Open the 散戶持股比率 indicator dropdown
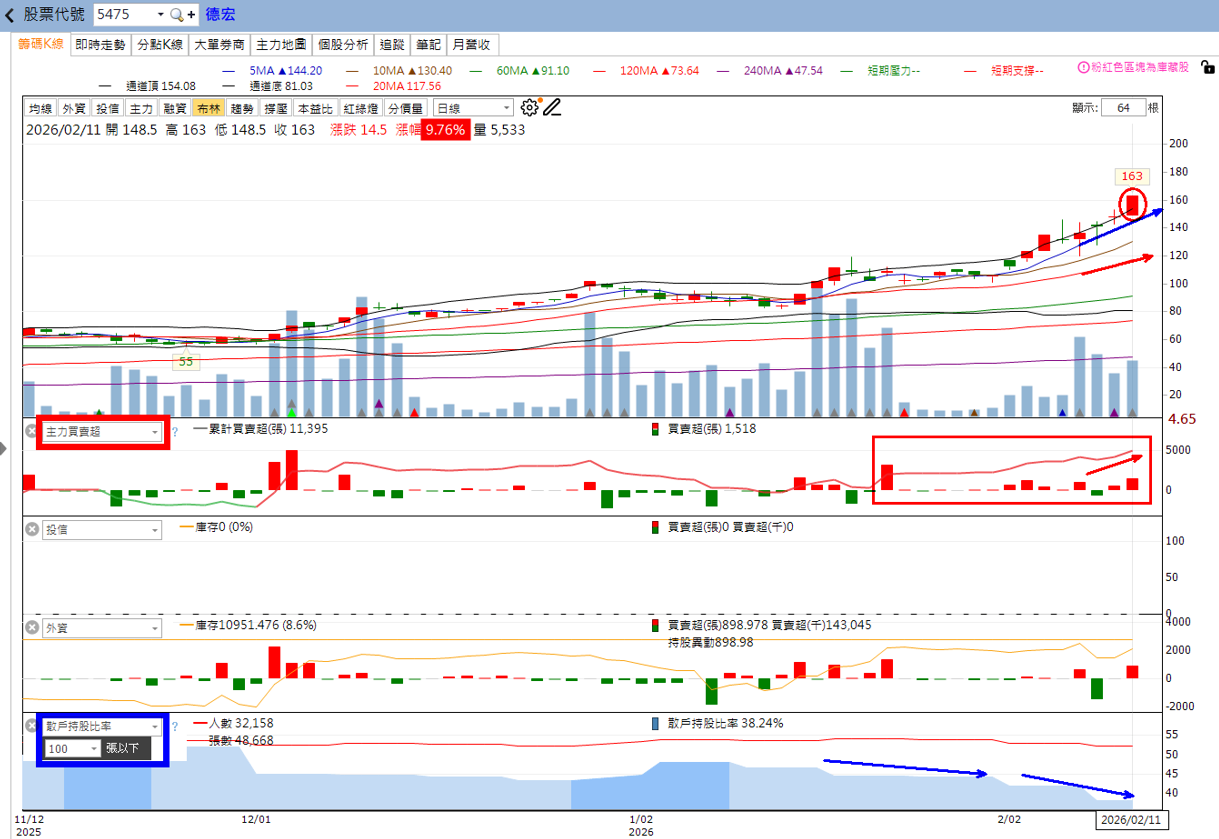 (153, 727)
